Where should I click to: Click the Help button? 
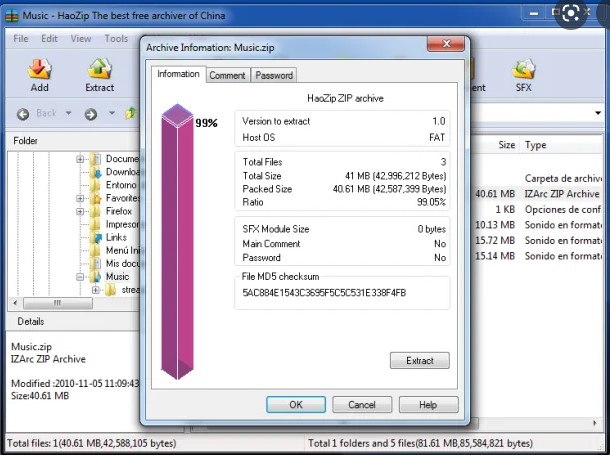(428, 405)
